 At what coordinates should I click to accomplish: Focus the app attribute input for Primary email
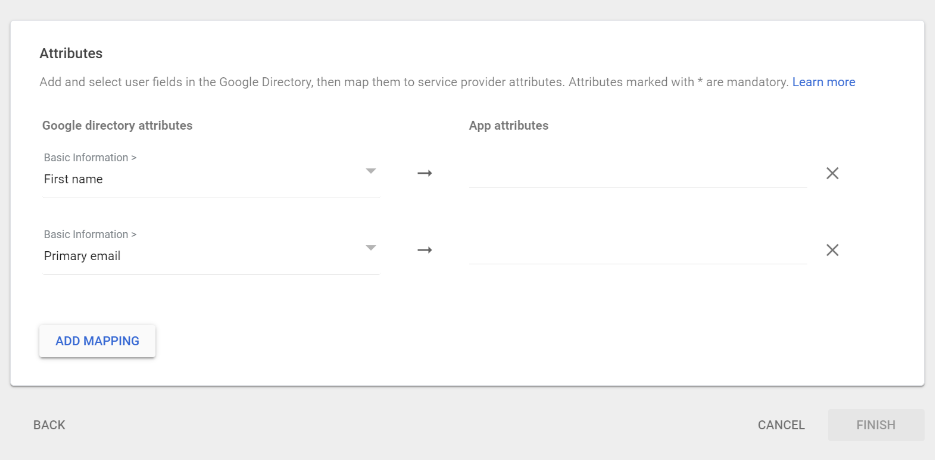click(x=638, y=251)
